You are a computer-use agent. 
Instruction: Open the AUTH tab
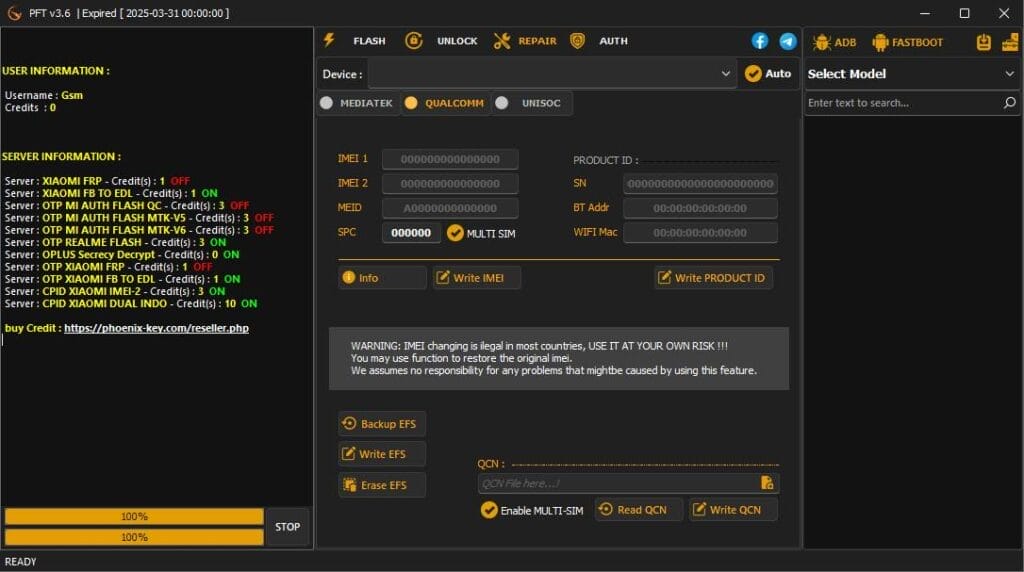613,41
